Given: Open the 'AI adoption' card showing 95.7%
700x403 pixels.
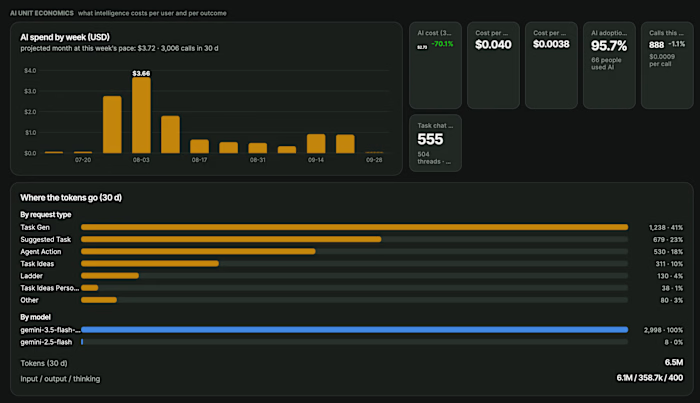Looking at the screenshot, I should click(x=609, y=65).
